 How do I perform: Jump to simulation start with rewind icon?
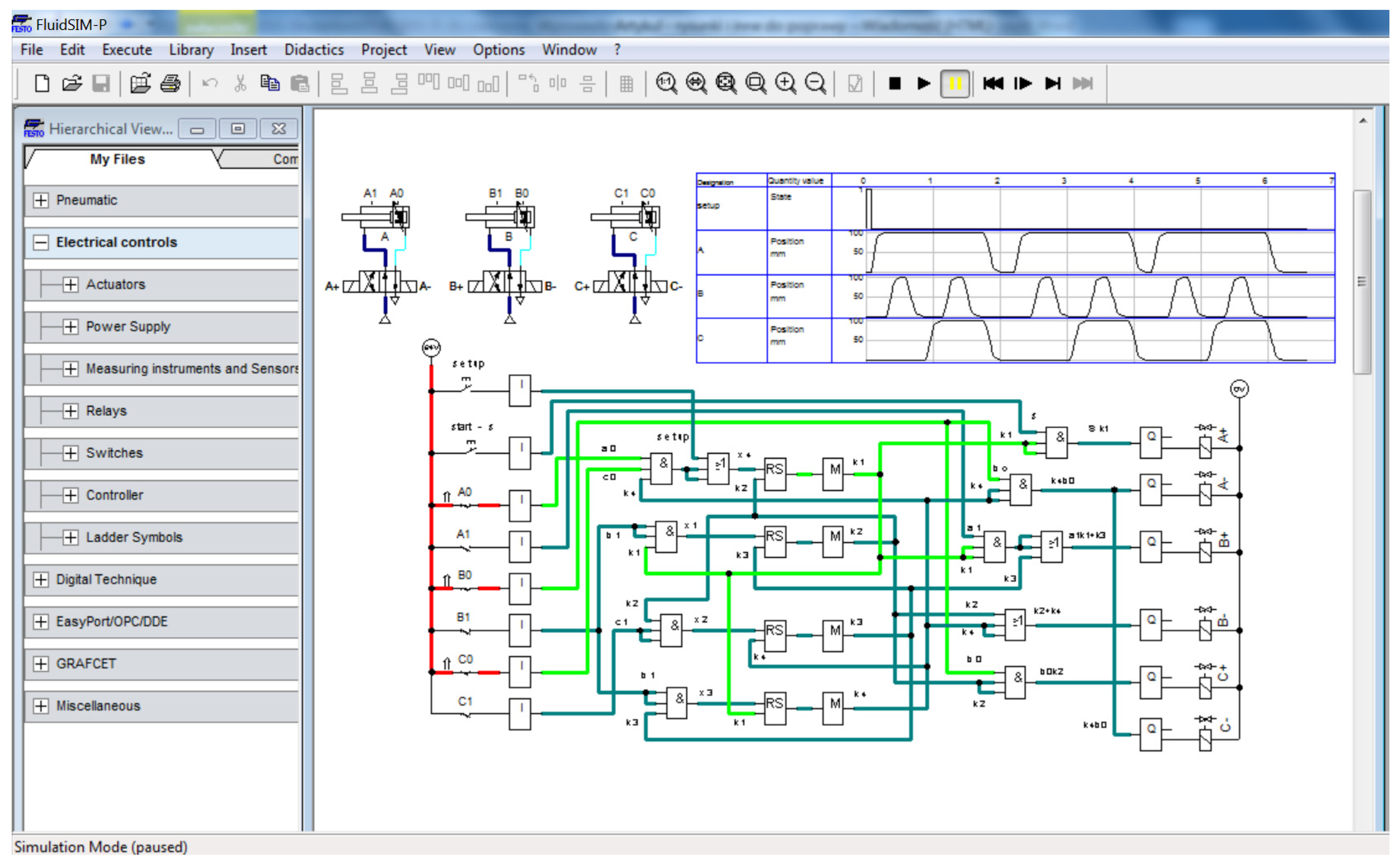993,84
